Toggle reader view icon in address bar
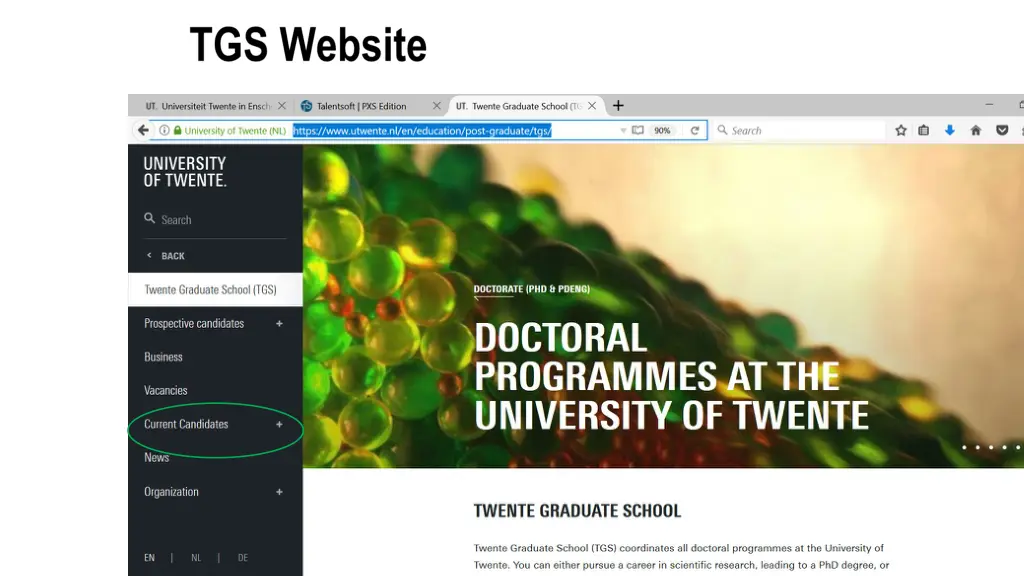Screen dimensions: 1024x576 [x=638, y=131]
